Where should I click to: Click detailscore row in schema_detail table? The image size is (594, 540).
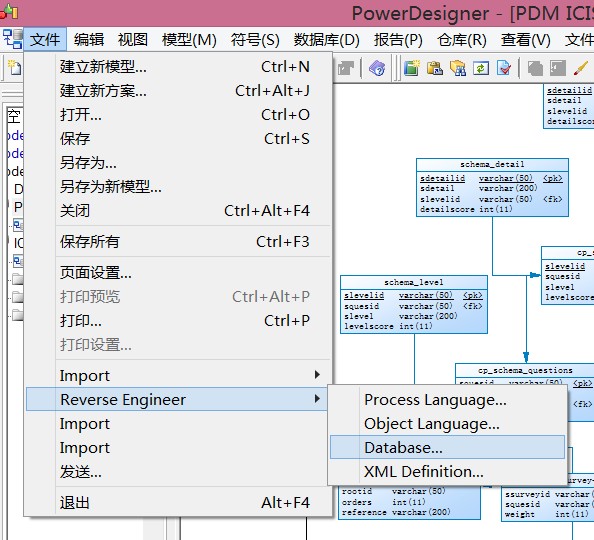click(x=466, y=209)
